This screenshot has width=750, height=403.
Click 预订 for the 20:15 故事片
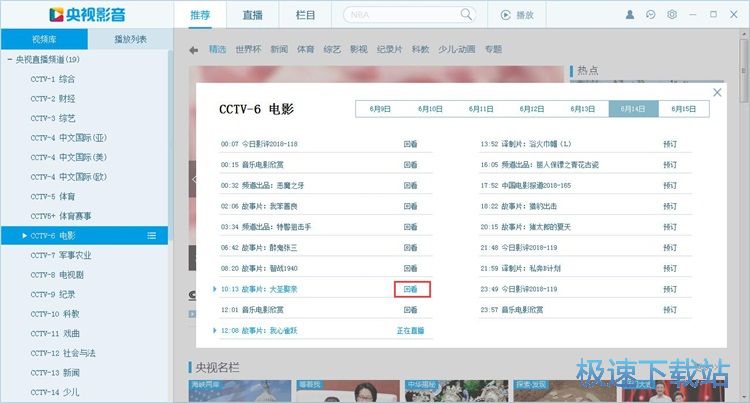(x=670, y=227)
